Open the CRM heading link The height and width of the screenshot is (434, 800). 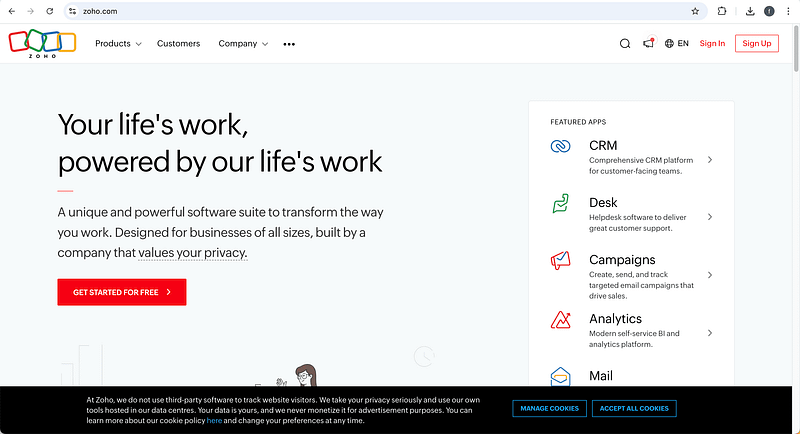pyautogui.click(x=603, y=146)
